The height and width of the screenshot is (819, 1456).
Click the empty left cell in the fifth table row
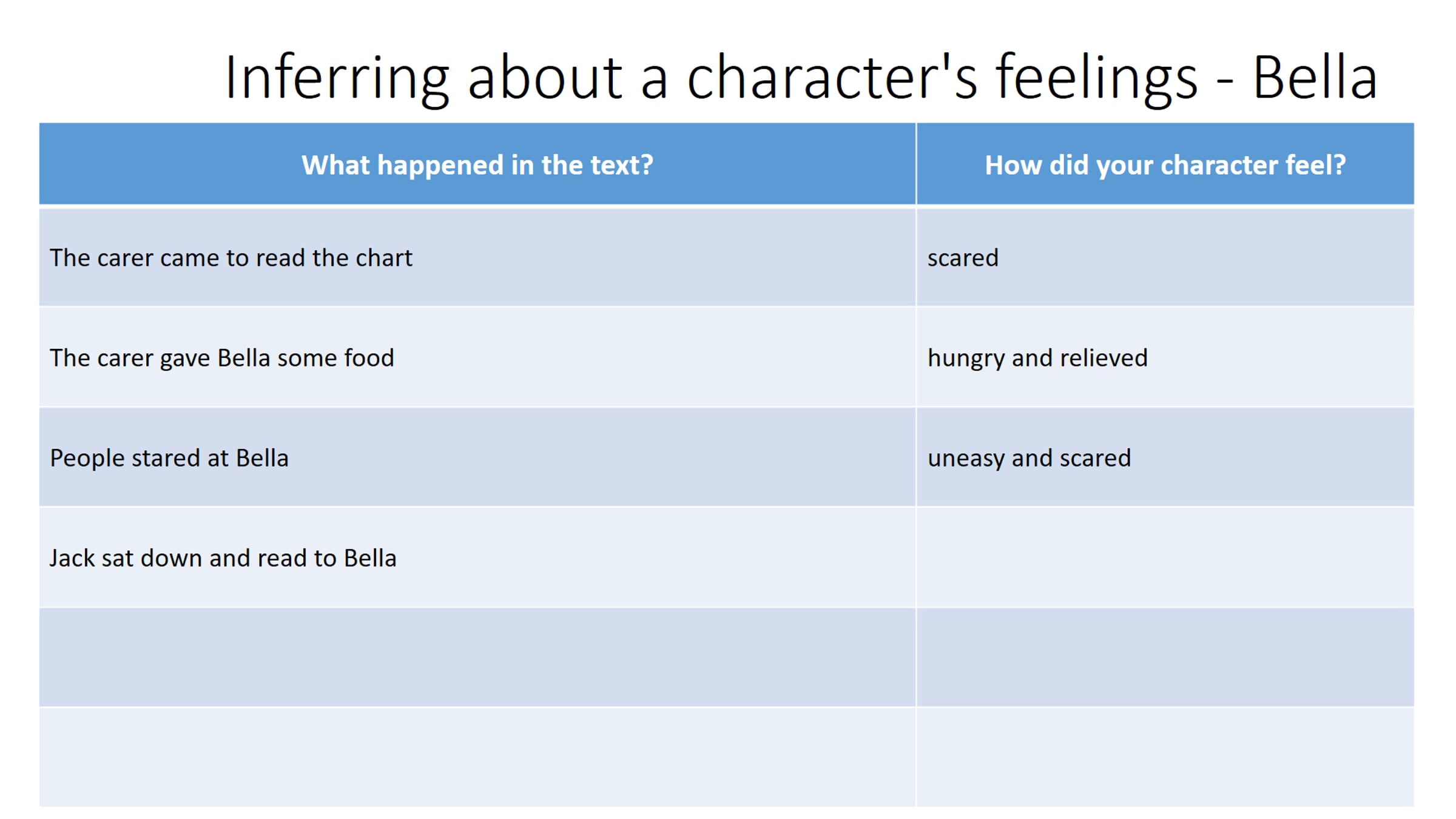pyautogui.click(x=477, y=658)
